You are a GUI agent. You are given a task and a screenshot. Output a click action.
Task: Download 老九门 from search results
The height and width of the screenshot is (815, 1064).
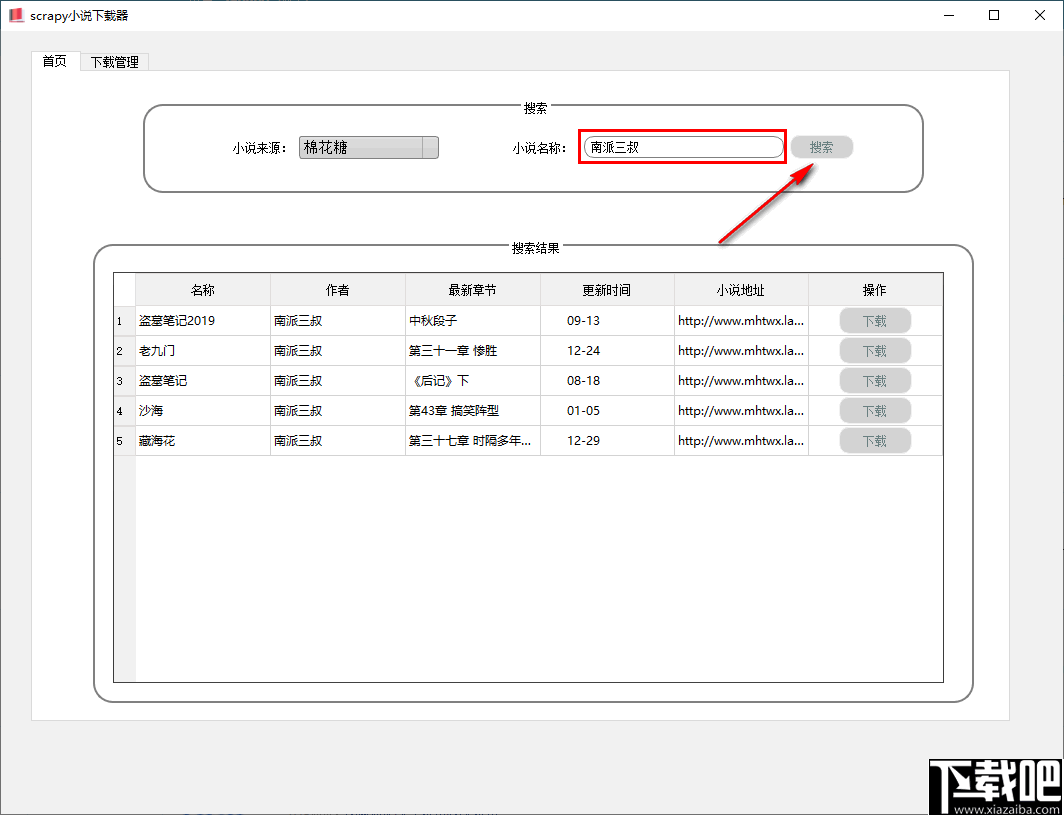coord(875,350)
